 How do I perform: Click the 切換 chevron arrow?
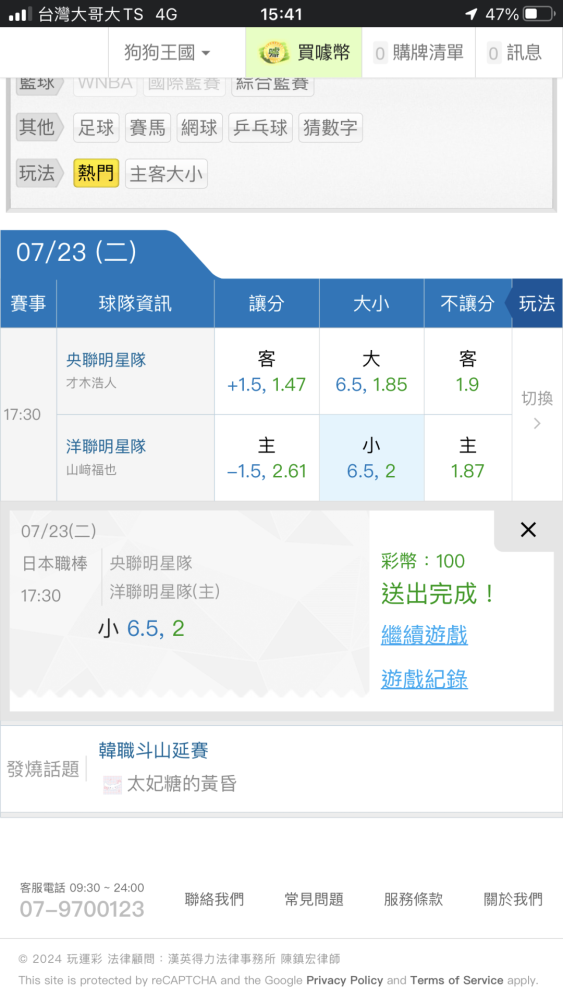click(x=537, y=423)
